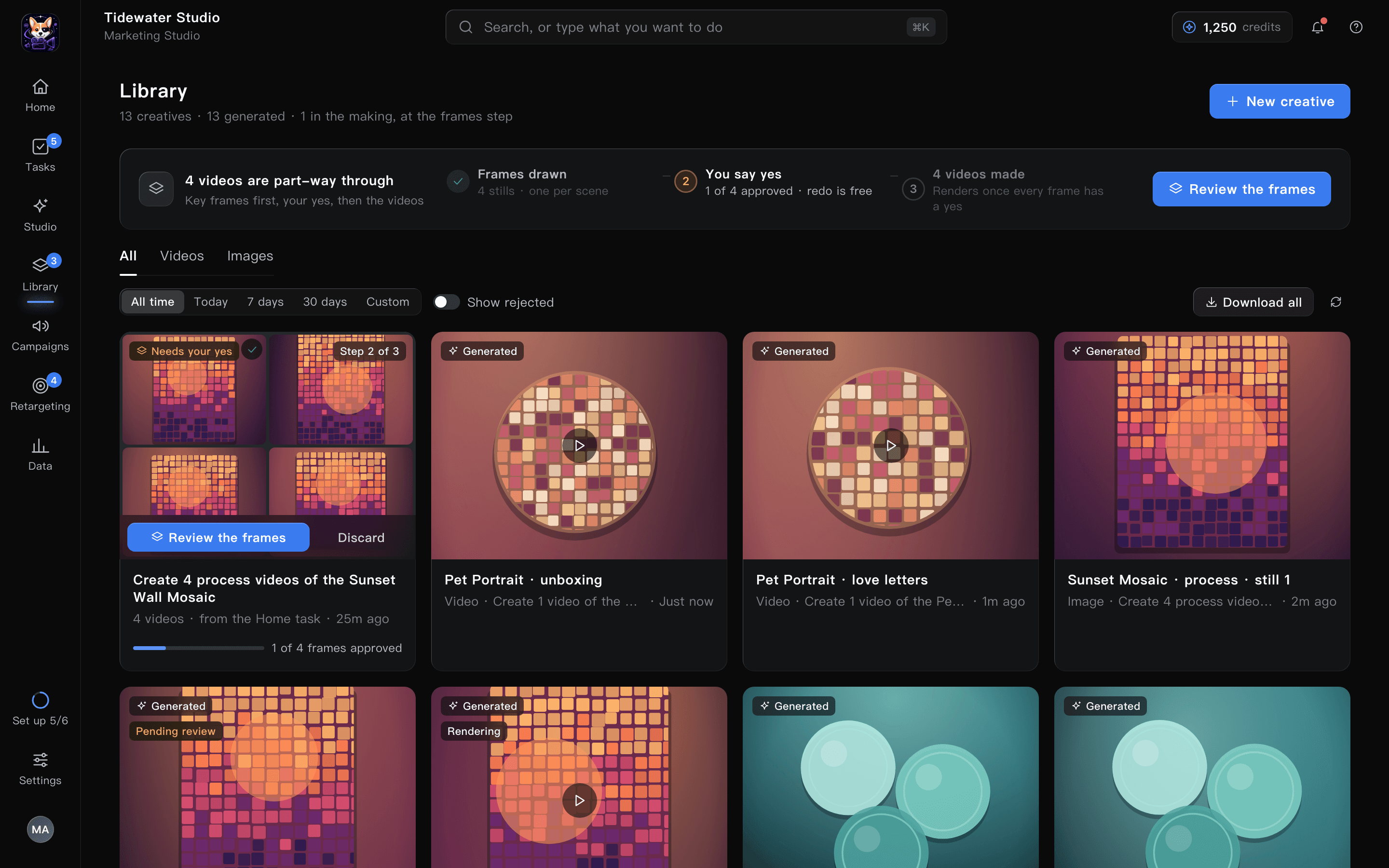Open the Pending review mosaic thumbnail

pyautogui.click(x=268, y=777)
